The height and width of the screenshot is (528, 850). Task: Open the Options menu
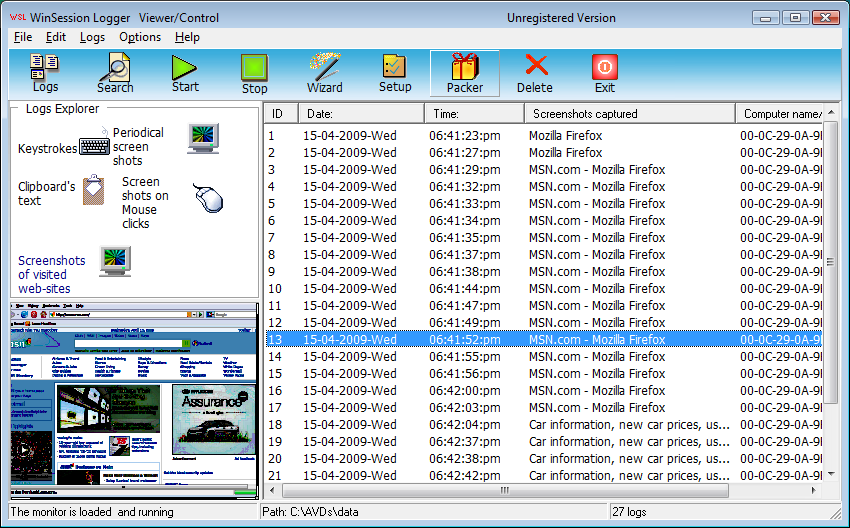click(x=140, y=37)
